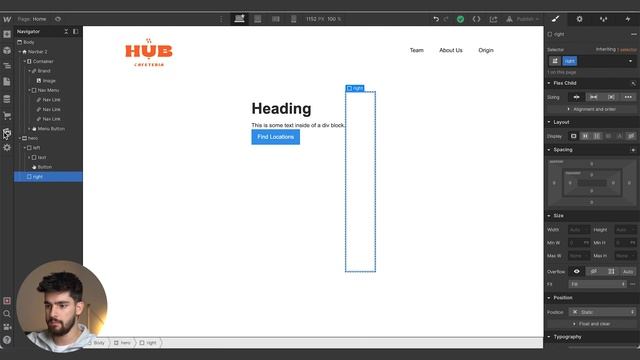Set Overflow to visible eye icon
The image size is (640, 360).
(577, 271)
